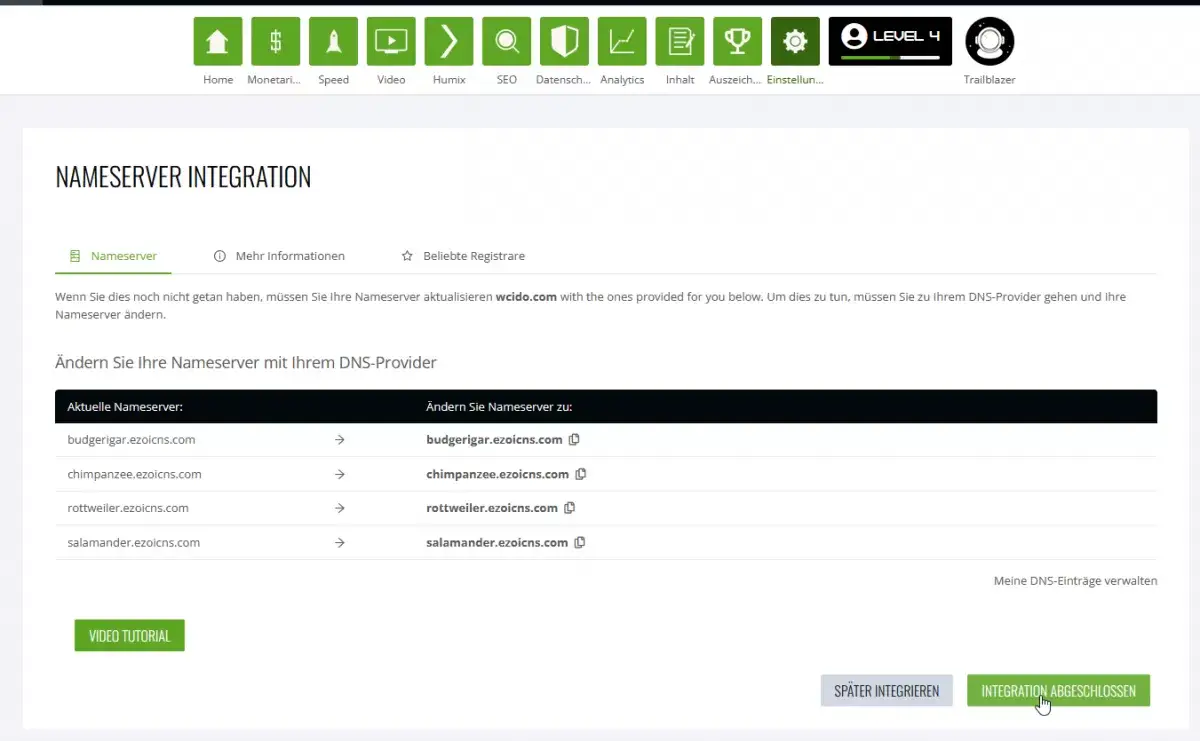The height and width of the screenshot is (741, 1200).
Task: Open the Humix chevron icon
Action: click(x=449, y=42)
